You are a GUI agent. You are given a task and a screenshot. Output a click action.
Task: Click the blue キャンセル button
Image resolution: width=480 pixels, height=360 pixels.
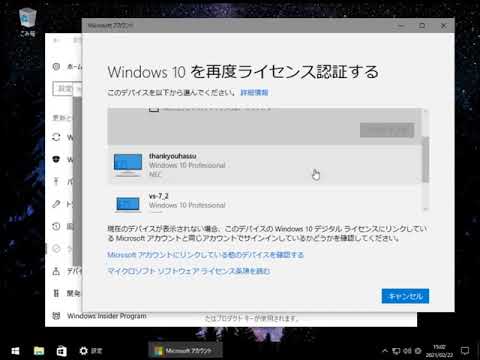[x=405, y=296]
